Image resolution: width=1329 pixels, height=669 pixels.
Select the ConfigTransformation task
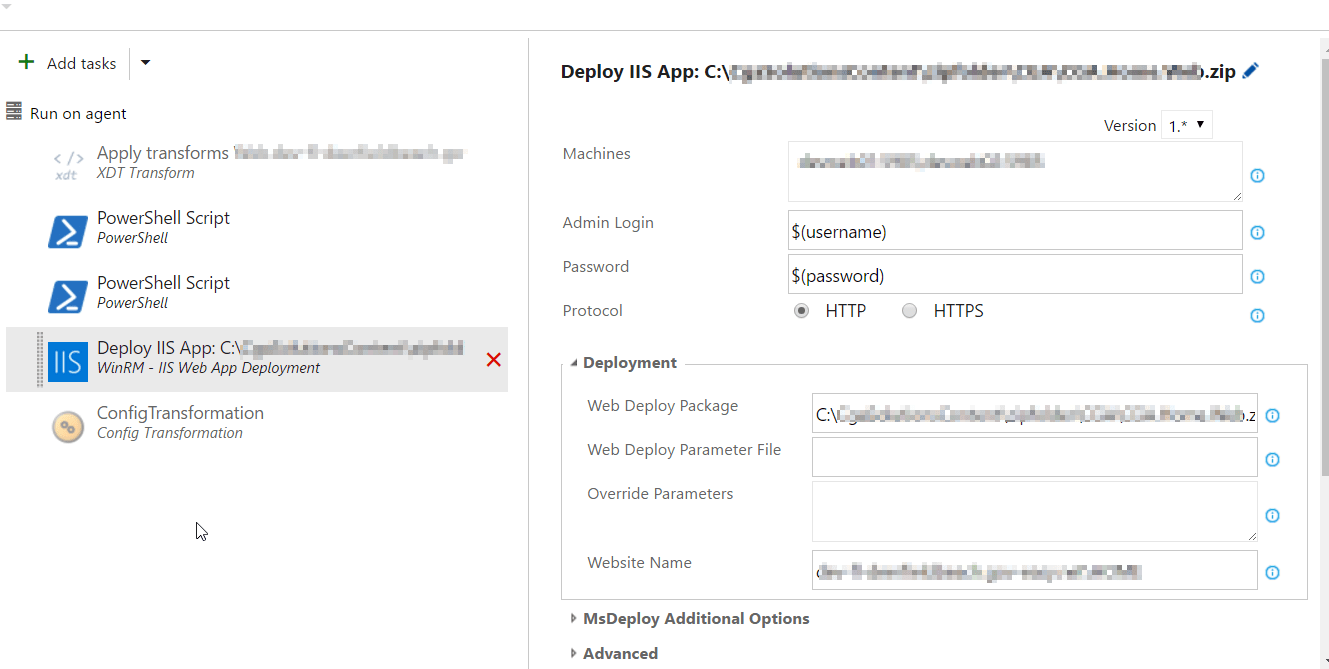click(x=257, y=424)
